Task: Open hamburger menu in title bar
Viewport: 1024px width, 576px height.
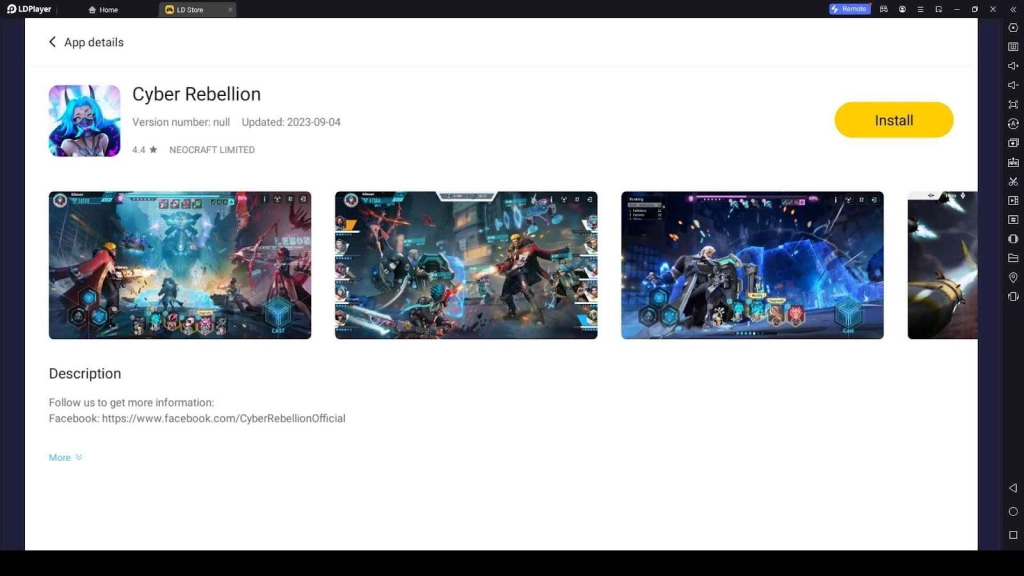Action: 920,9
